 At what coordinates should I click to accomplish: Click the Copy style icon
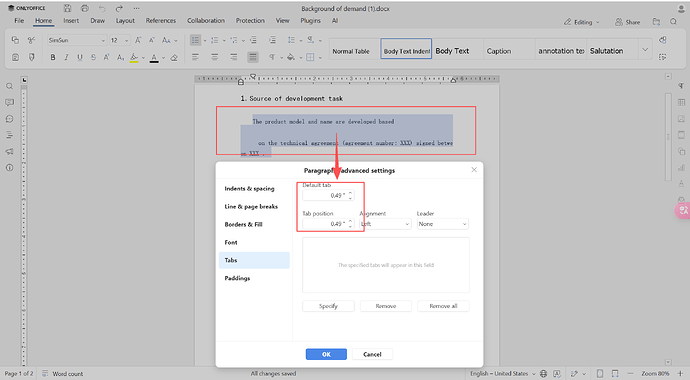[31, 57]
